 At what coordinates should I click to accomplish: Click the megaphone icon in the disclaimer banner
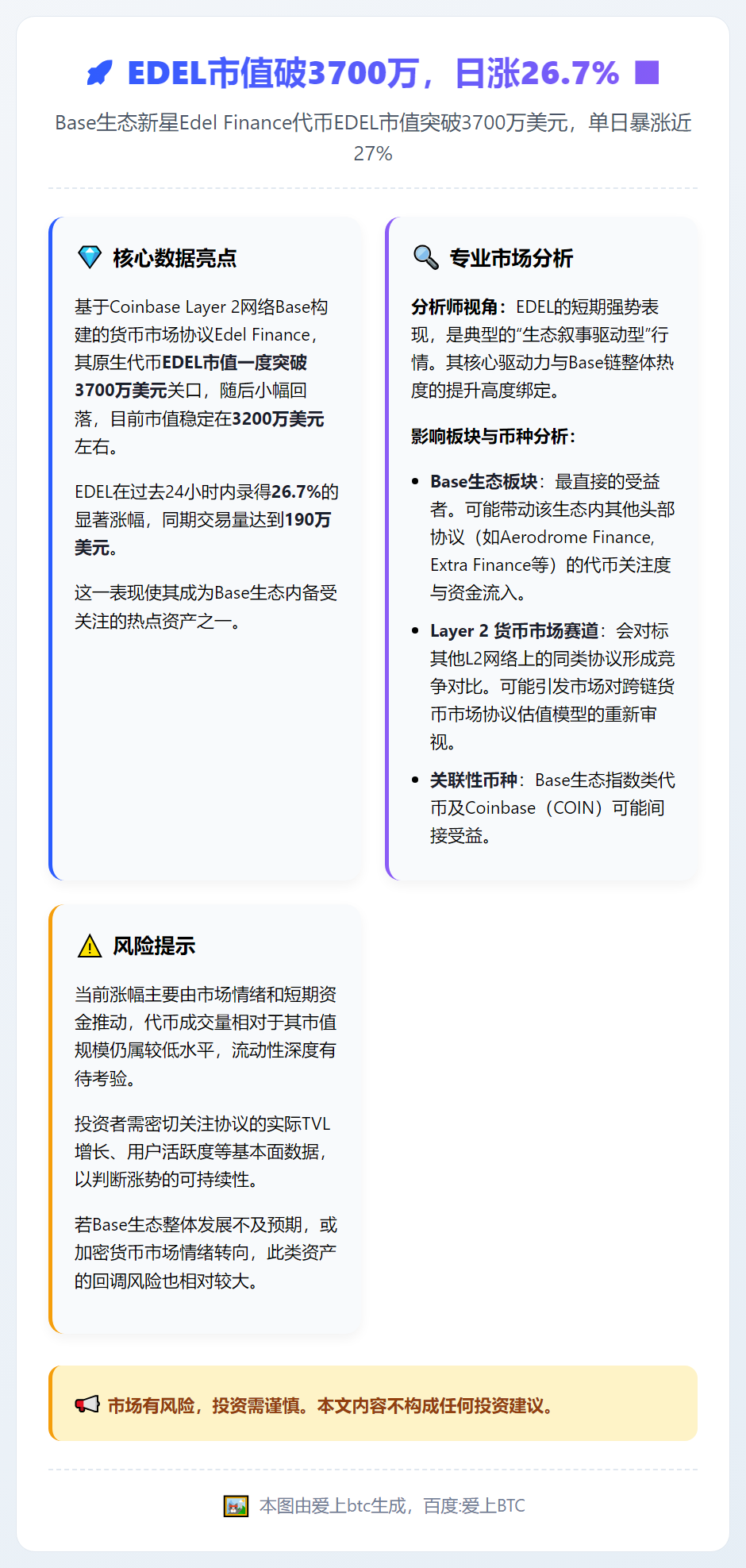pyautogui.click(x=87, y=1404)
